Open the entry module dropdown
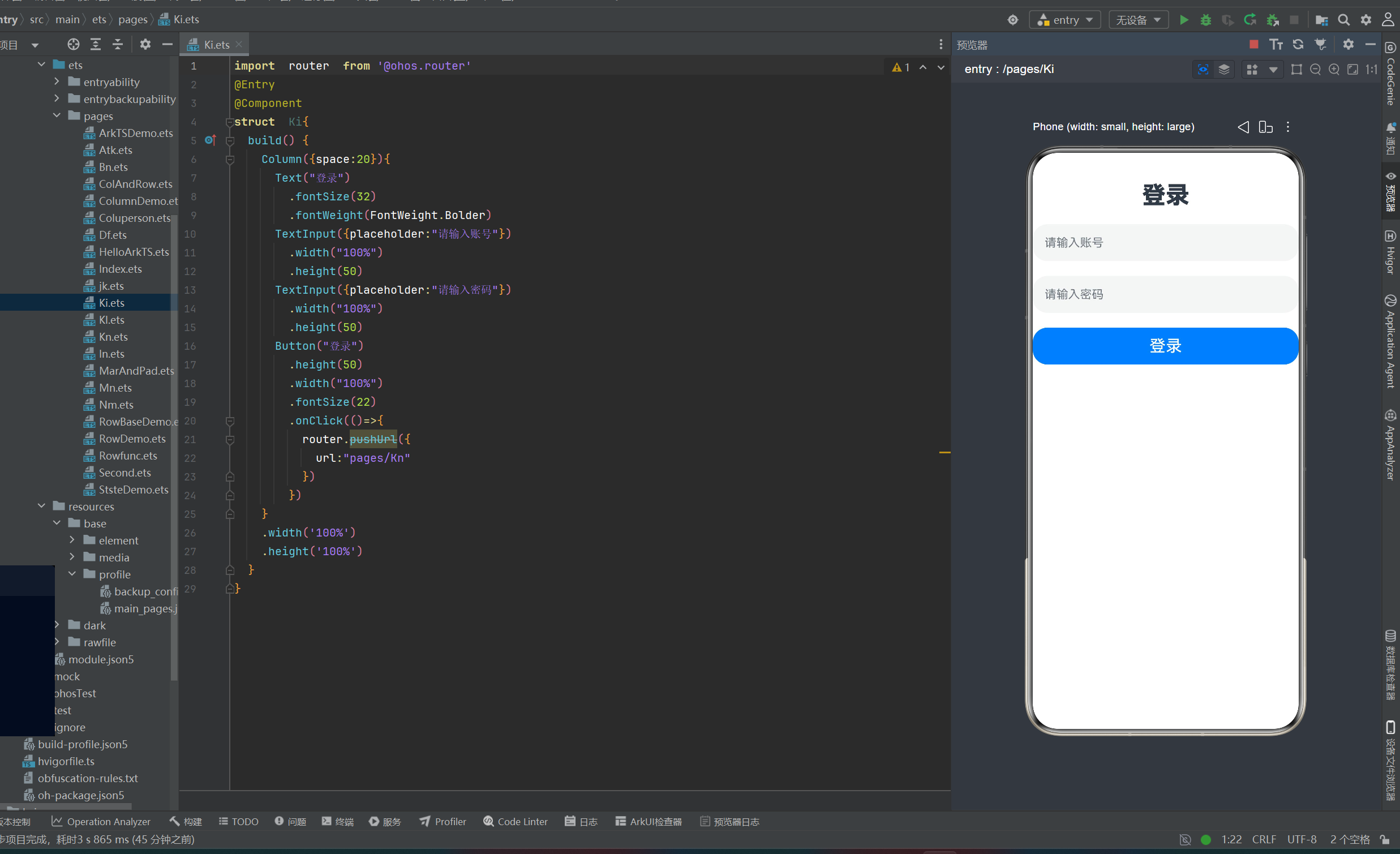1400x854 pixels. 1065,20
